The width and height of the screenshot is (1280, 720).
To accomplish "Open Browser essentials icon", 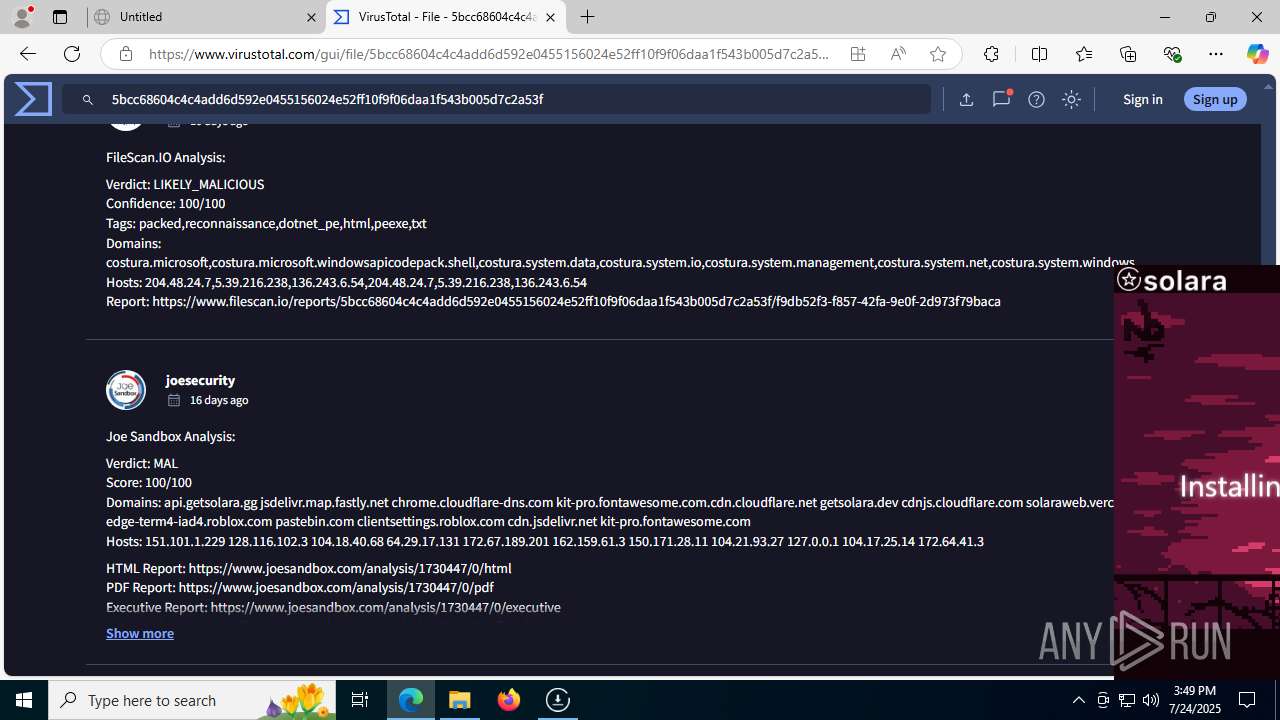I will tap(1172, 54).
